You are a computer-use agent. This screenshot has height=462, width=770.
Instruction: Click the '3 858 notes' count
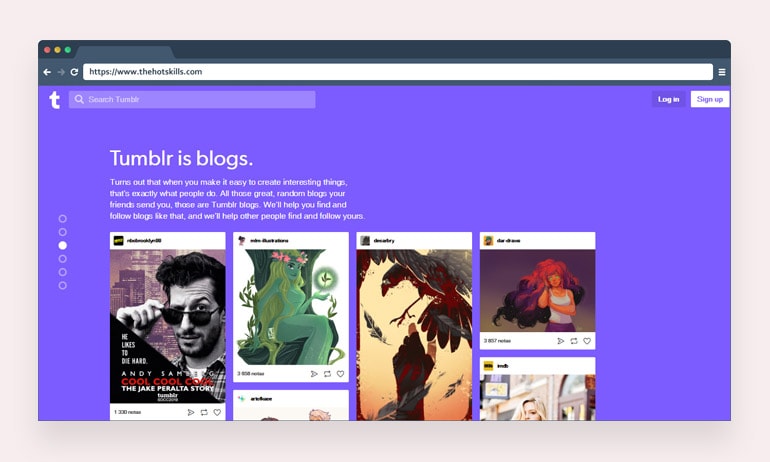tap(250, 374)
